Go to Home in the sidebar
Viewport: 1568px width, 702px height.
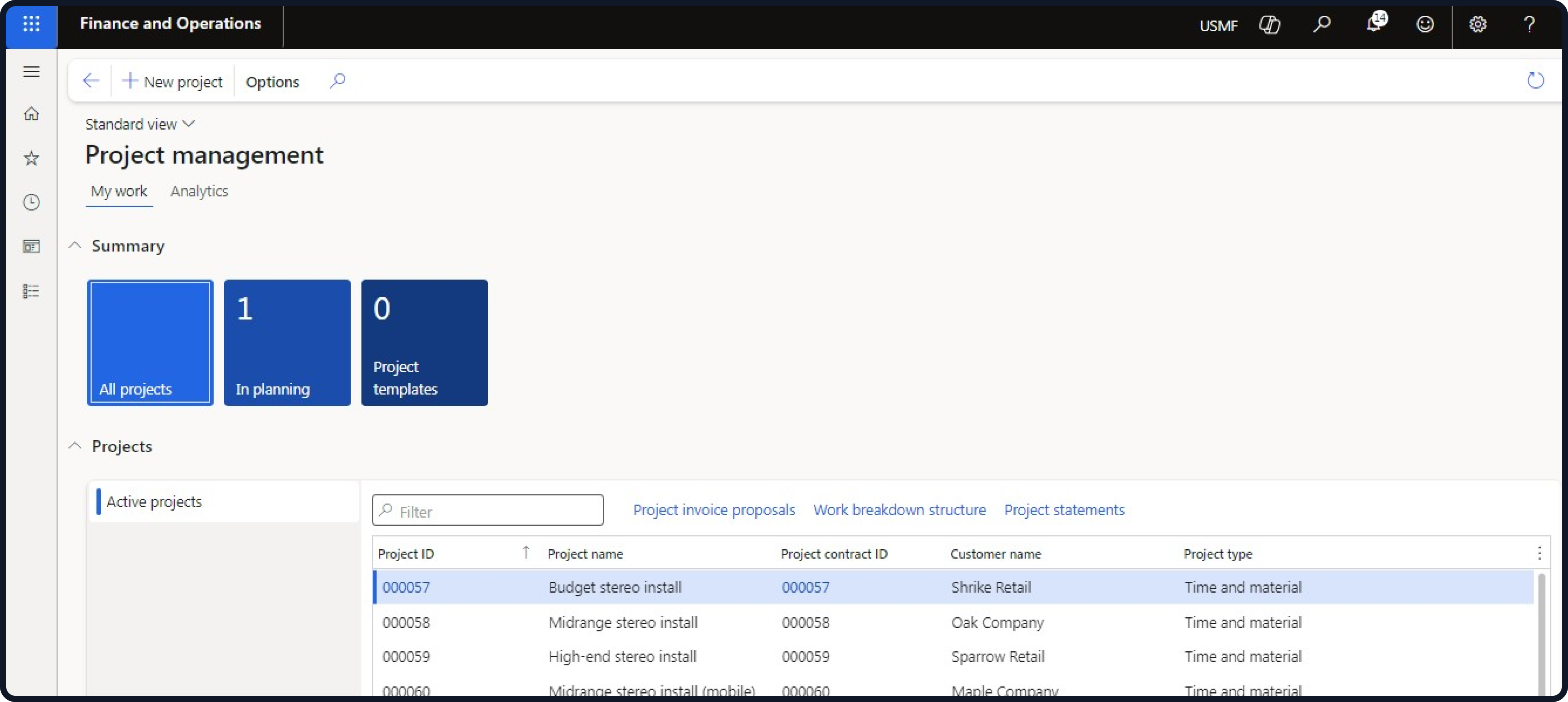point(31,114)
